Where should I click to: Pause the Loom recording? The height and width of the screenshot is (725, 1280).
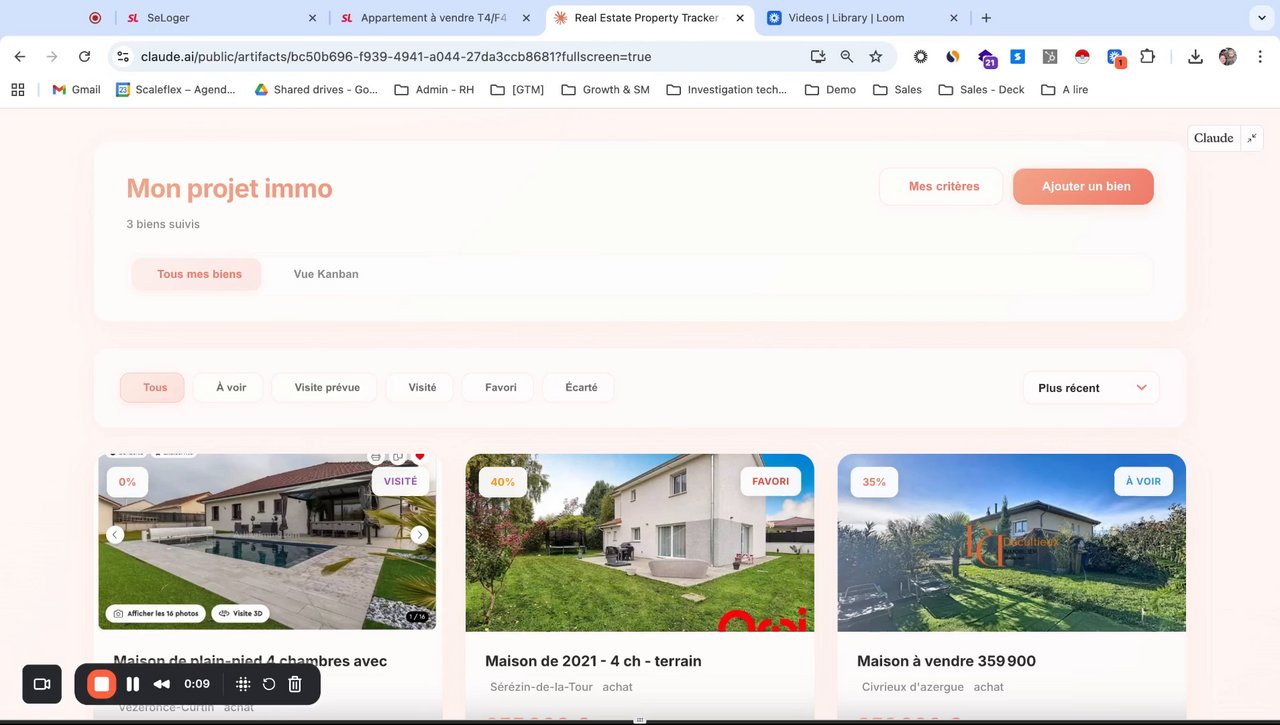click(x=133, y=684)
